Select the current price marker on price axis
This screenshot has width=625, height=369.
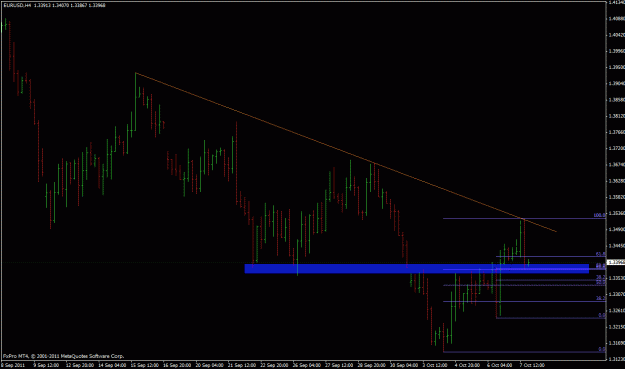pyautogui.click(x=615, y=262)
